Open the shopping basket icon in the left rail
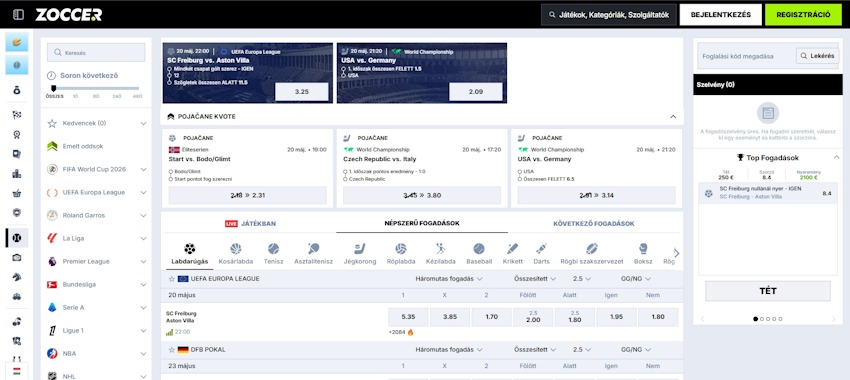This screenshot has height=380, width=850. pyautogui.click(x=17, y=194)
